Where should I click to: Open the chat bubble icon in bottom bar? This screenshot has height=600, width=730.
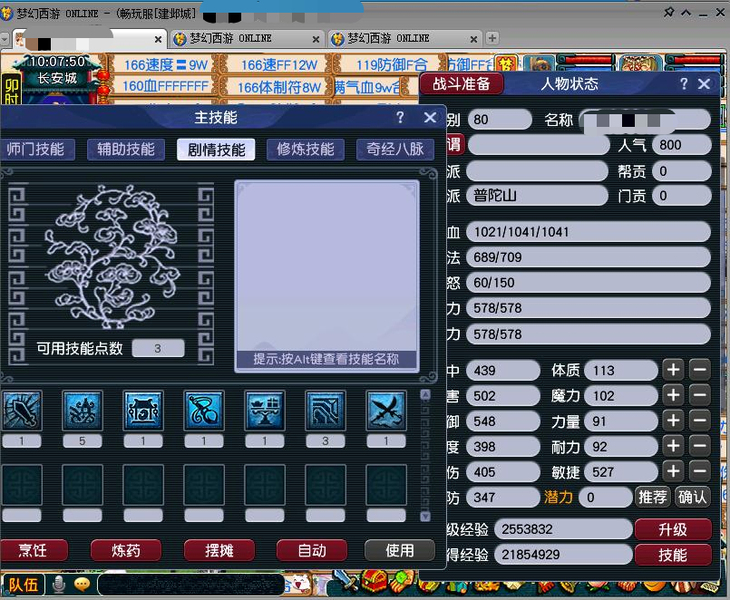pos(82,584)
